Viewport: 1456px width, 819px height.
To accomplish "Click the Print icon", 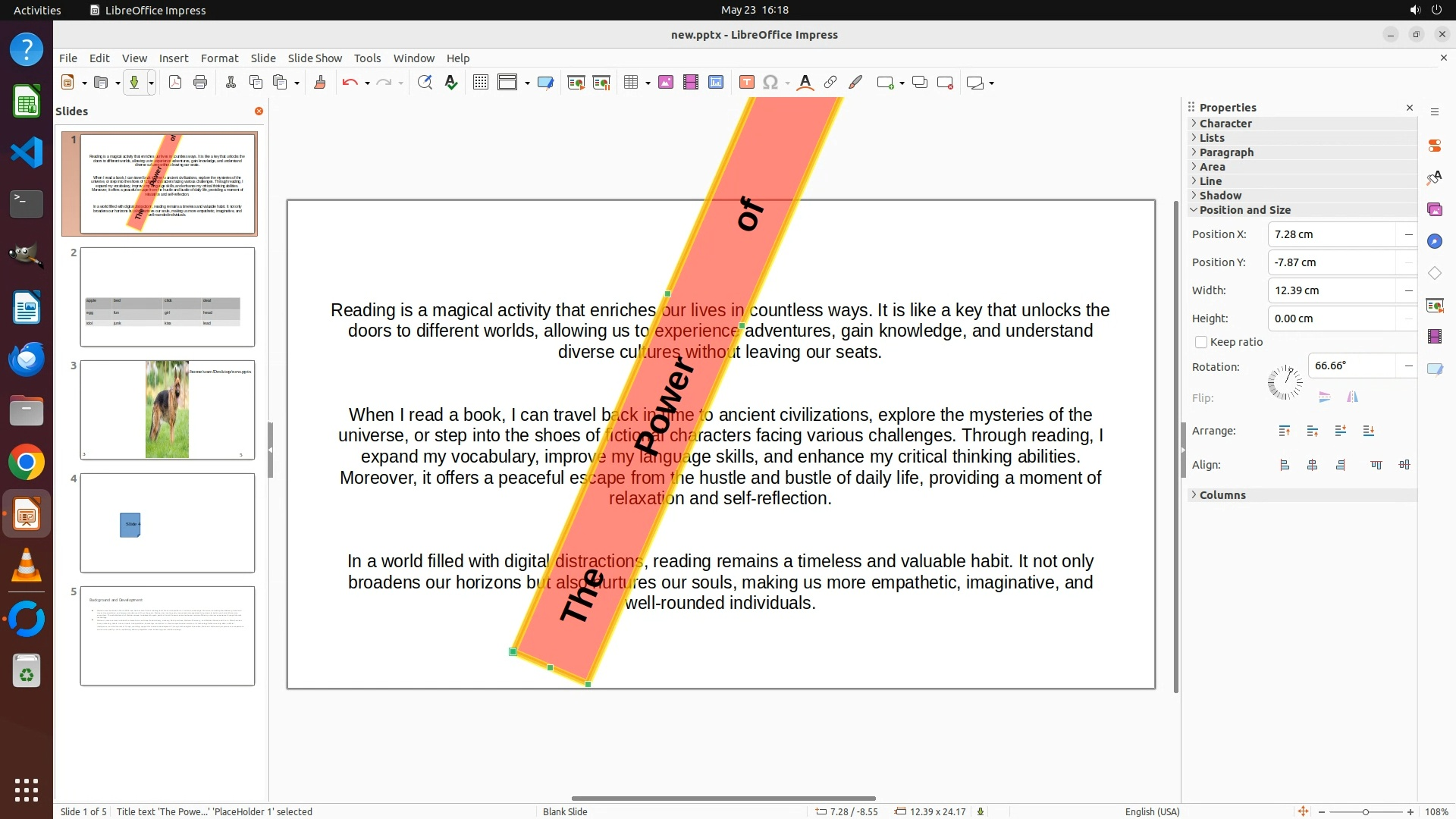I will pyautogui.click(x=200, y=83).
